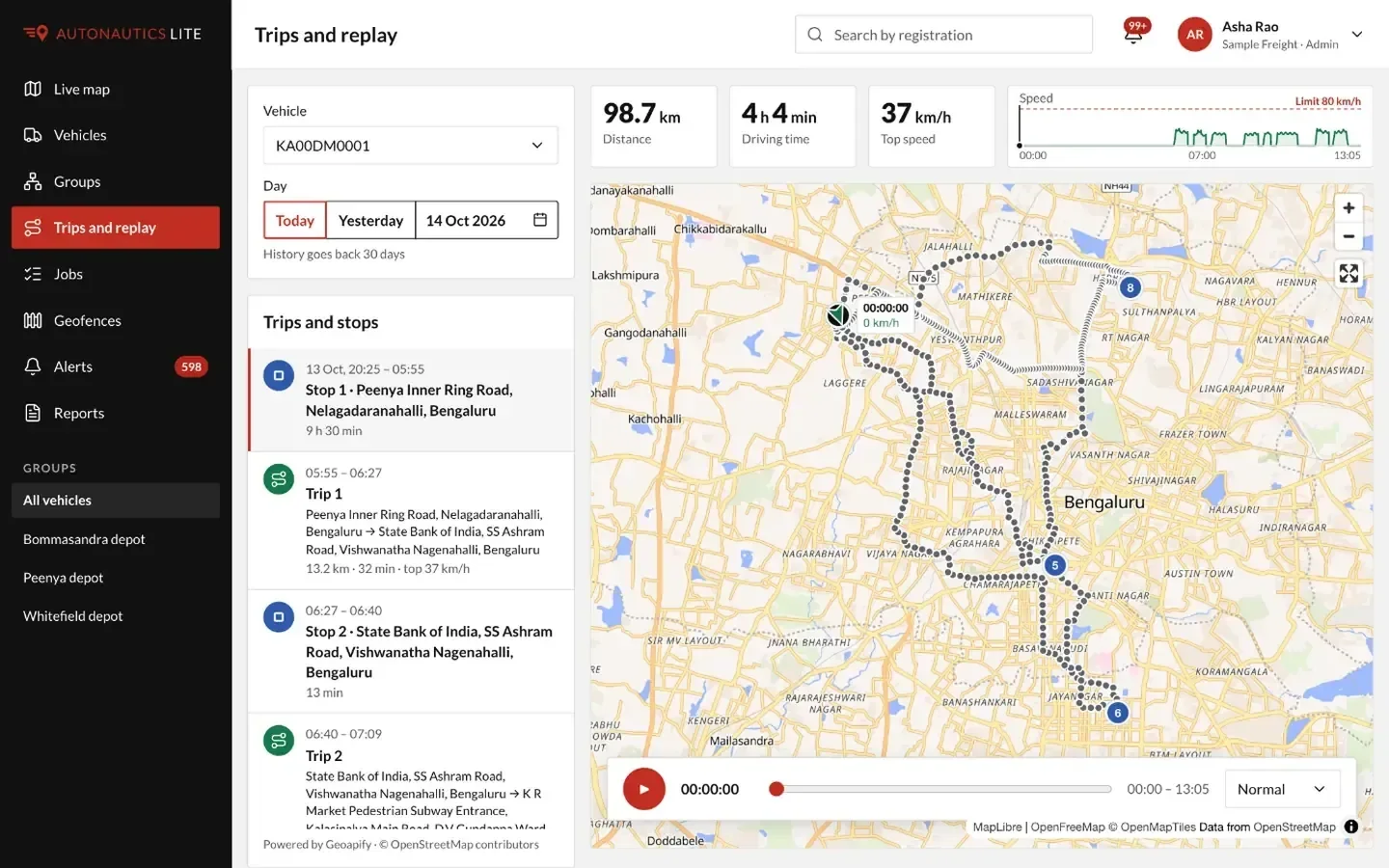The image size is (1389, 868).
Task: Select the All vehicles group
Action: (x=116, y=501)
